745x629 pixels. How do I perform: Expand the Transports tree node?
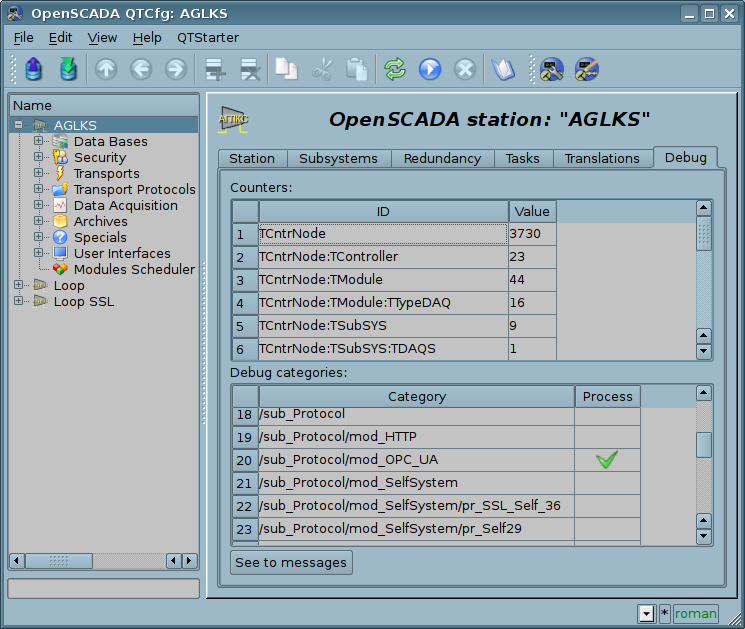point(38,173)
